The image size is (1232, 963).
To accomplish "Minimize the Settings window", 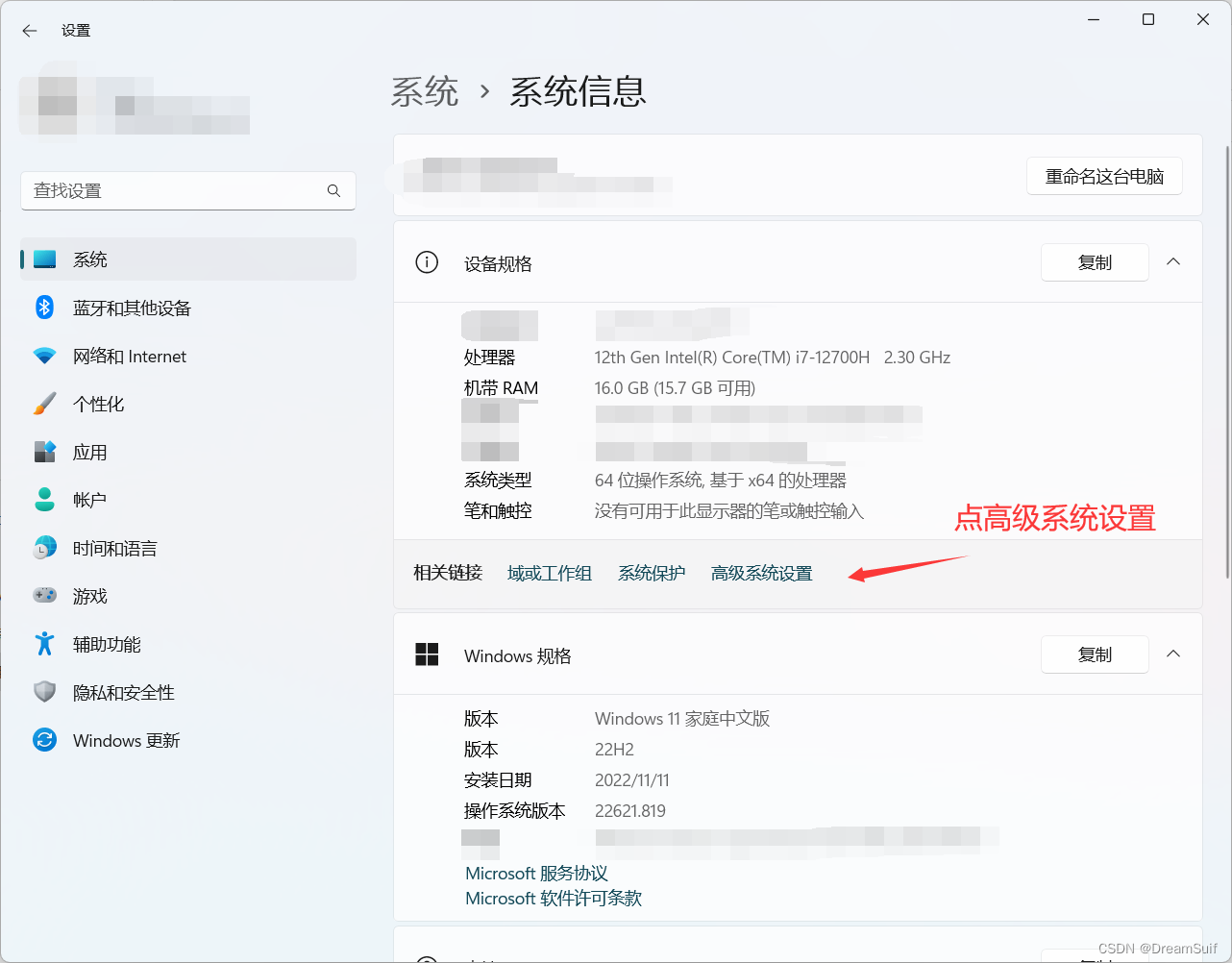I will 1094,19.
